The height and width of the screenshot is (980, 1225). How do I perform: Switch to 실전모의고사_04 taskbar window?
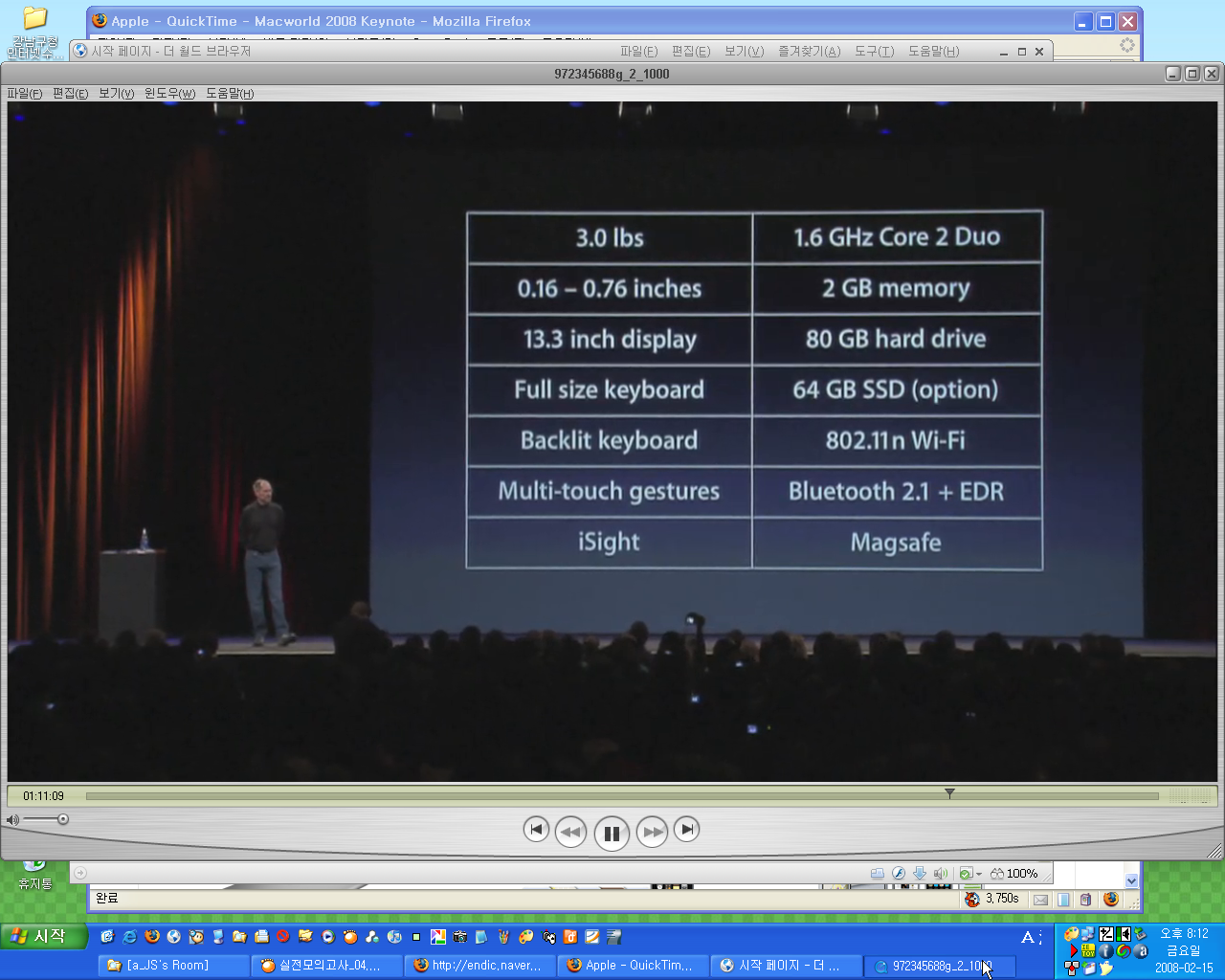327,965
